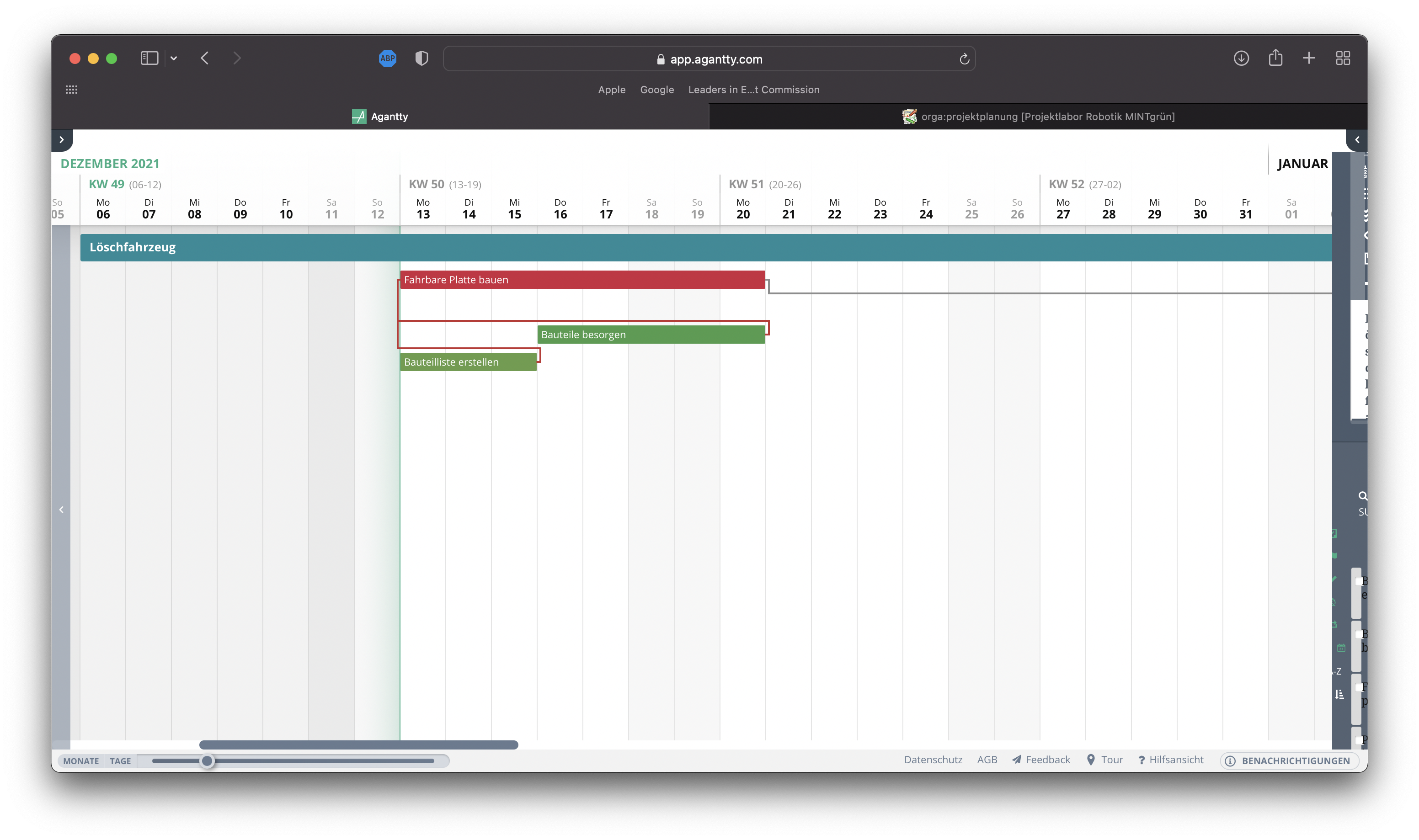Click the Fr 24 day header
This screenshot has width=1419, height=840.
925,209
